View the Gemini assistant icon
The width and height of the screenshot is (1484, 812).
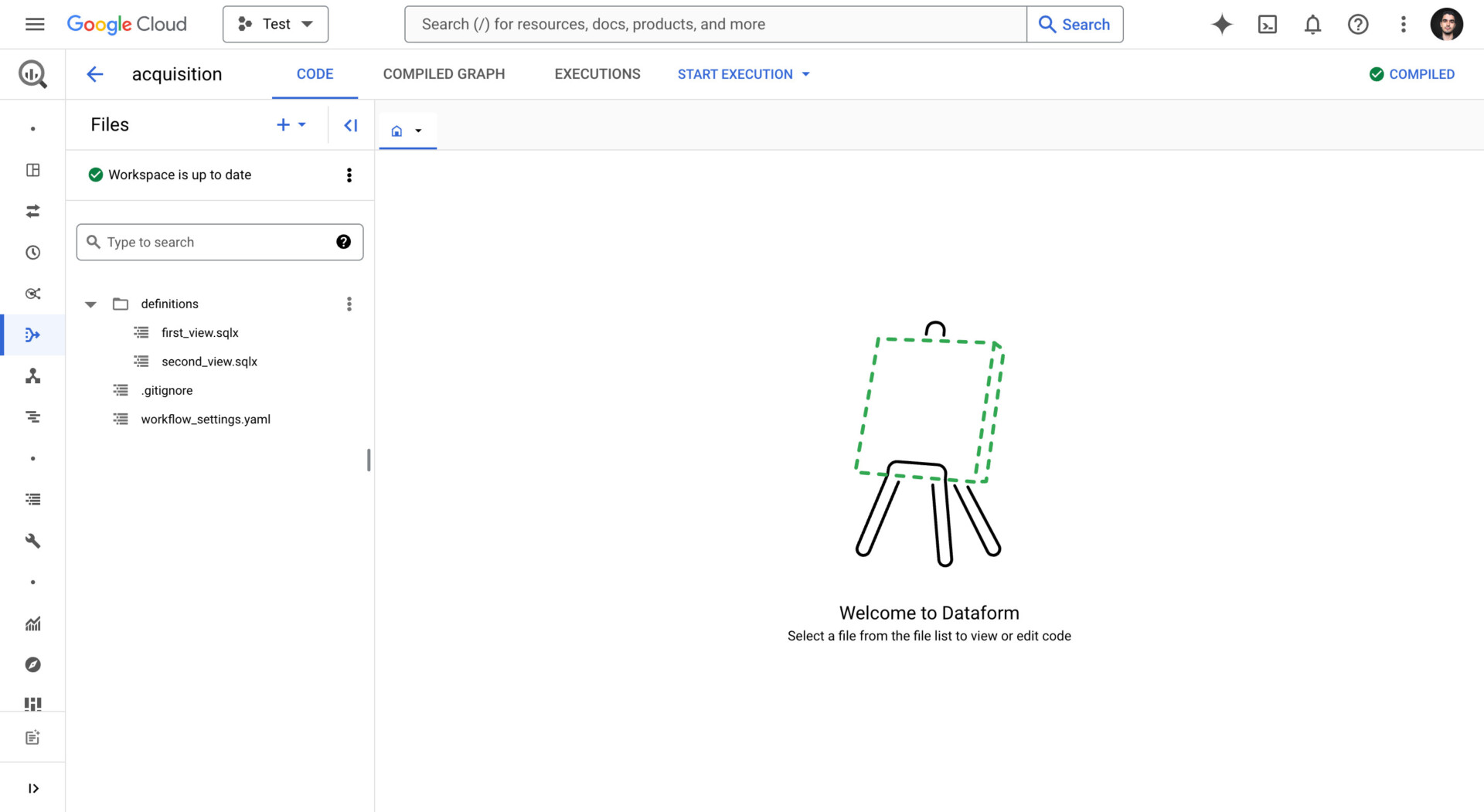1222,24
